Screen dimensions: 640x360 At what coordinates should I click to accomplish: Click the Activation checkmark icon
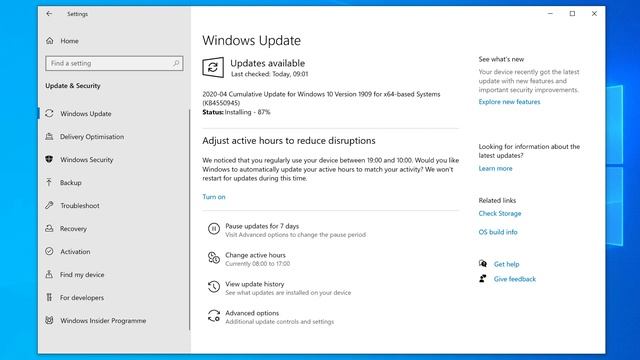pyautogui.click(x=49, y=251)
